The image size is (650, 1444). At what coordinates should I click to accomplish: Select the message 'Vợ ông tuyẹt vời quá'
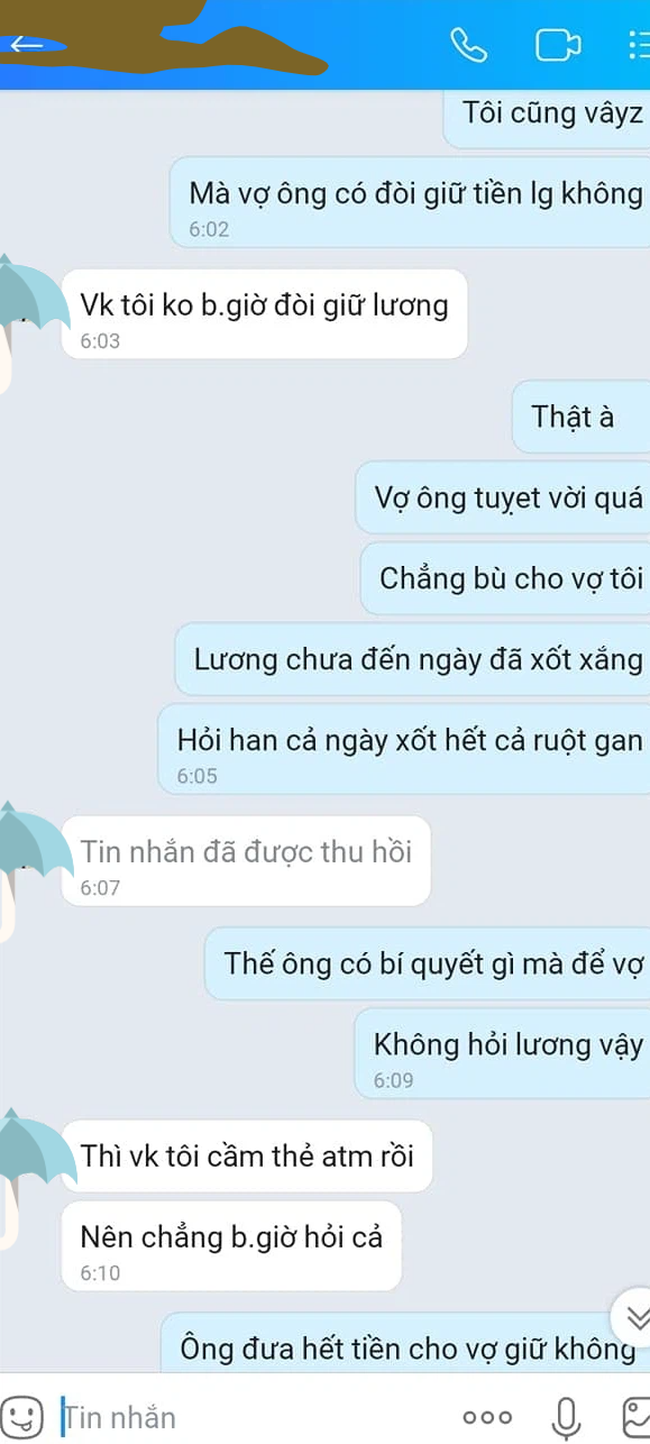coord(503,497)
